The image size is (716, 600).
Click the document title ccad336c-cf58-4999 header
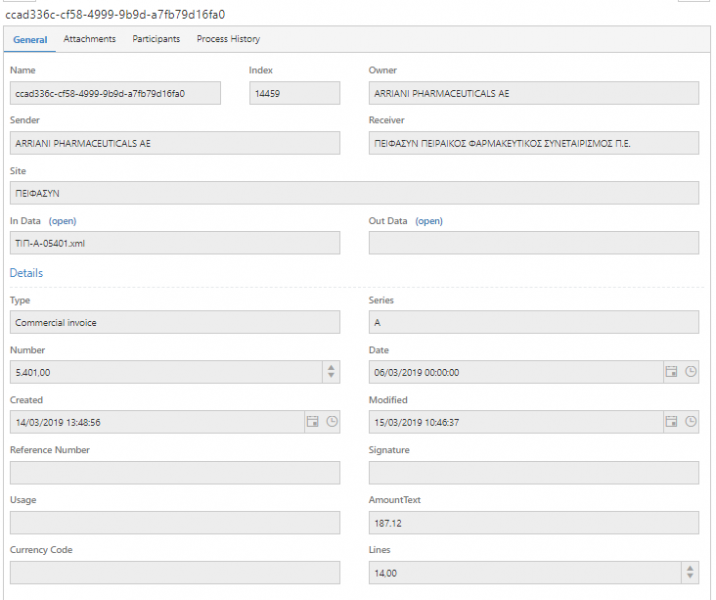point(115,15)
